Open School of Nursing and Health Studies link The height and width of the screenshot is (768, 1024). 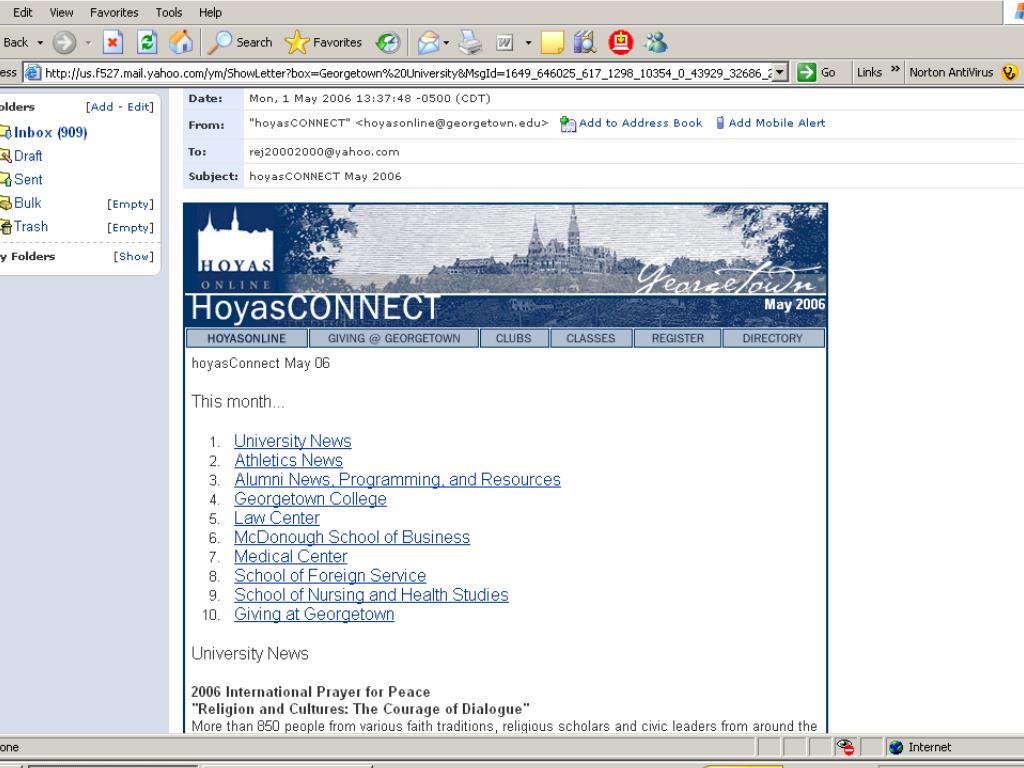[x=371, y=596]
